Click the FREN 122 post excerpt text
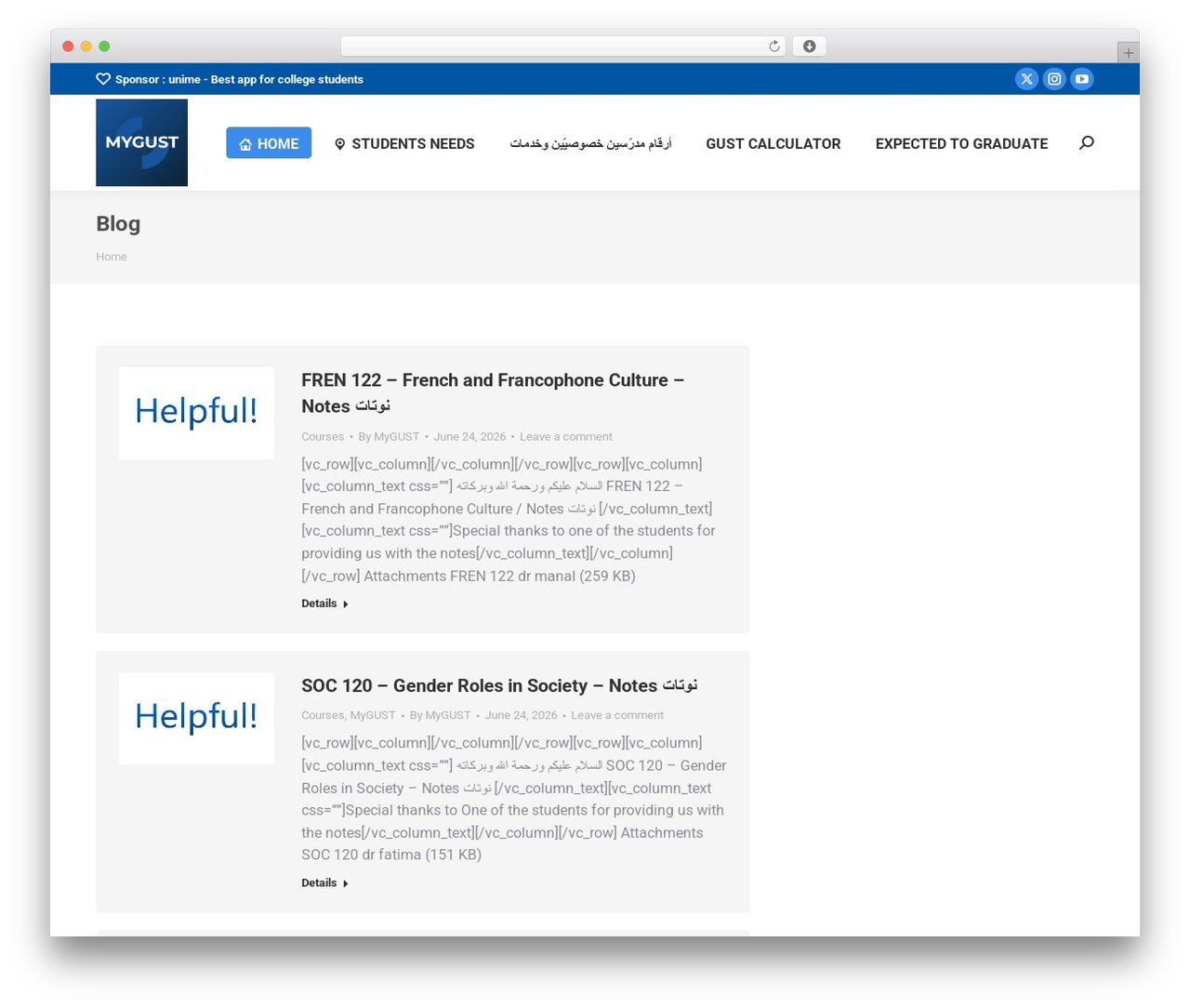 (x=509, y=520)
